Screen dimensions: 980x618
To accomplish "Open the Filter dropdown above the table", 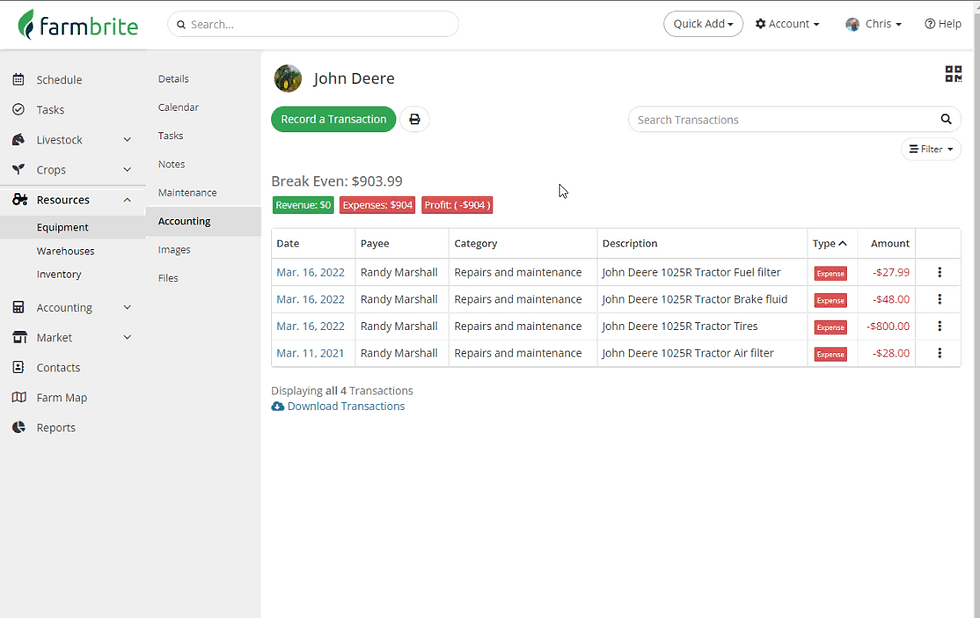I will 930,148.
